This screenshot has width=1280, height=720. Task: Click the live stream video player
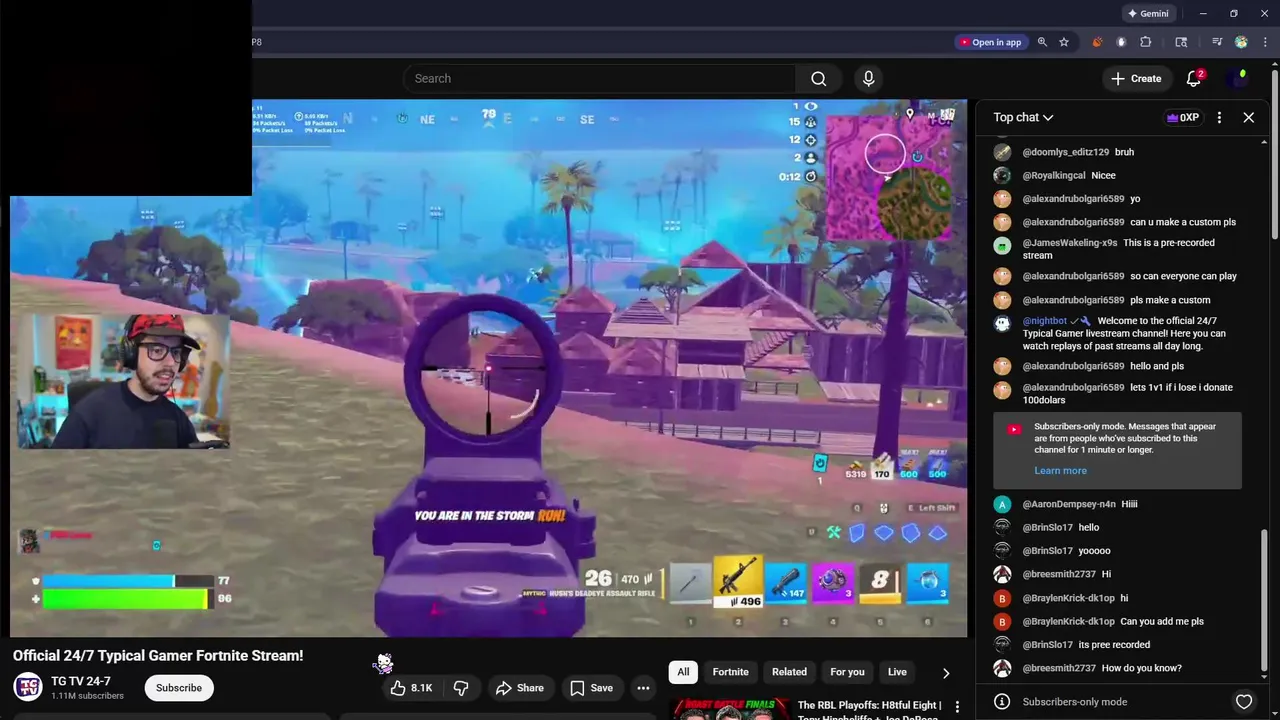(x=490, y=368)
